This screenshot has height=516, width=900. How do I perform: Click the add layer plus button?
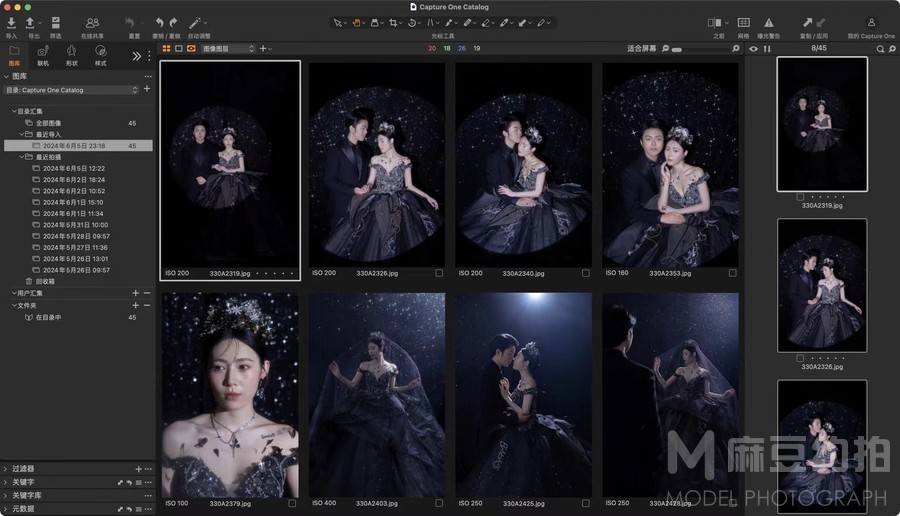263,49
